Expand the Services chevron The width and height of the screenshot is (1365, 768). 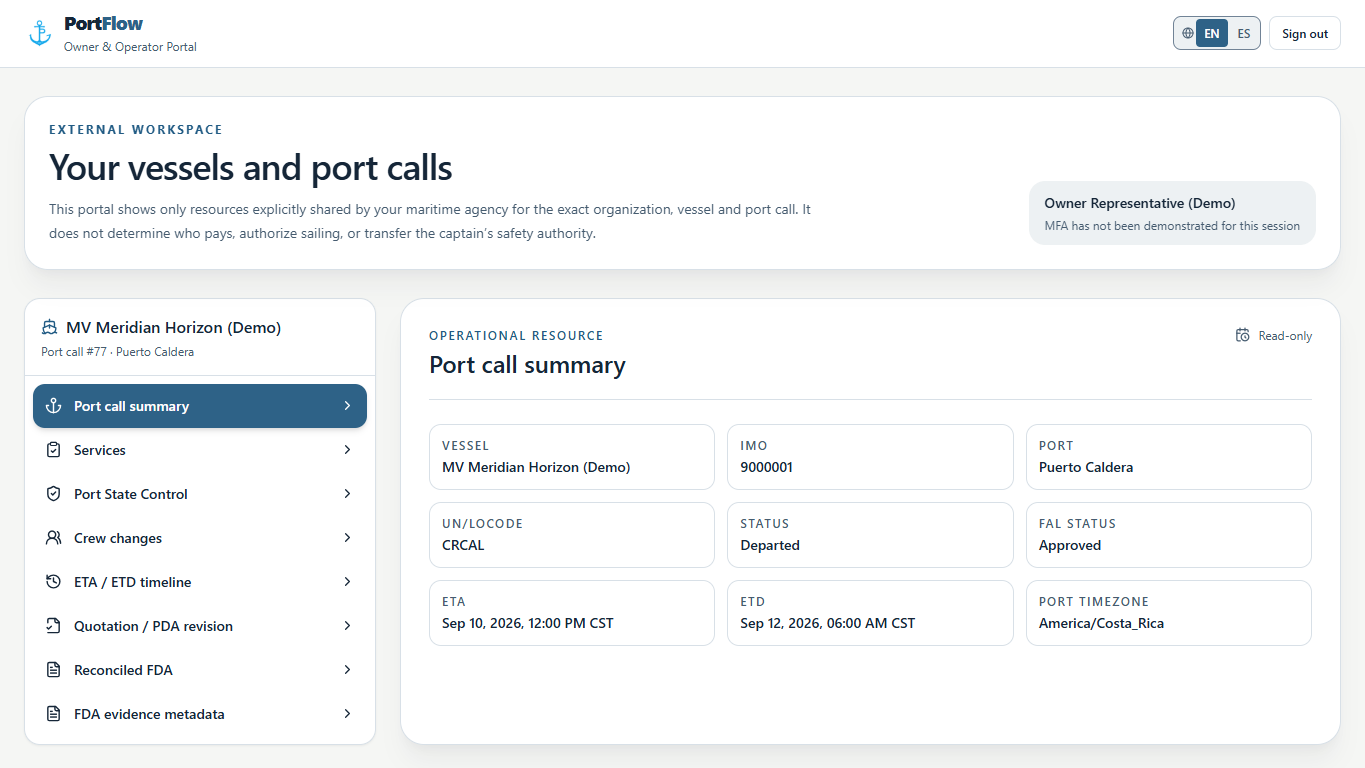pyautogui.click(x=347, y=450)
